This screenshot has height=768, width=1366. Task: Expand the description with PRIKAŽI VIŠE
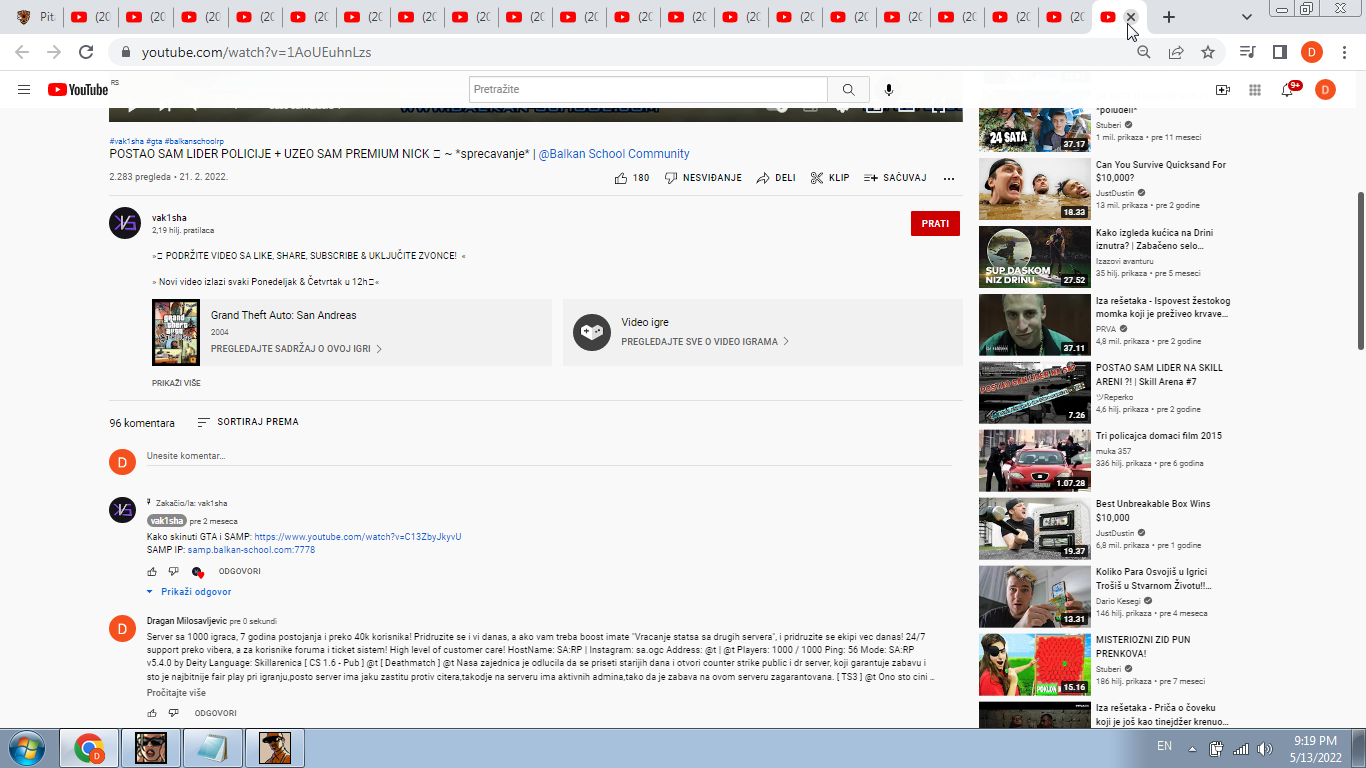point(176,383)
